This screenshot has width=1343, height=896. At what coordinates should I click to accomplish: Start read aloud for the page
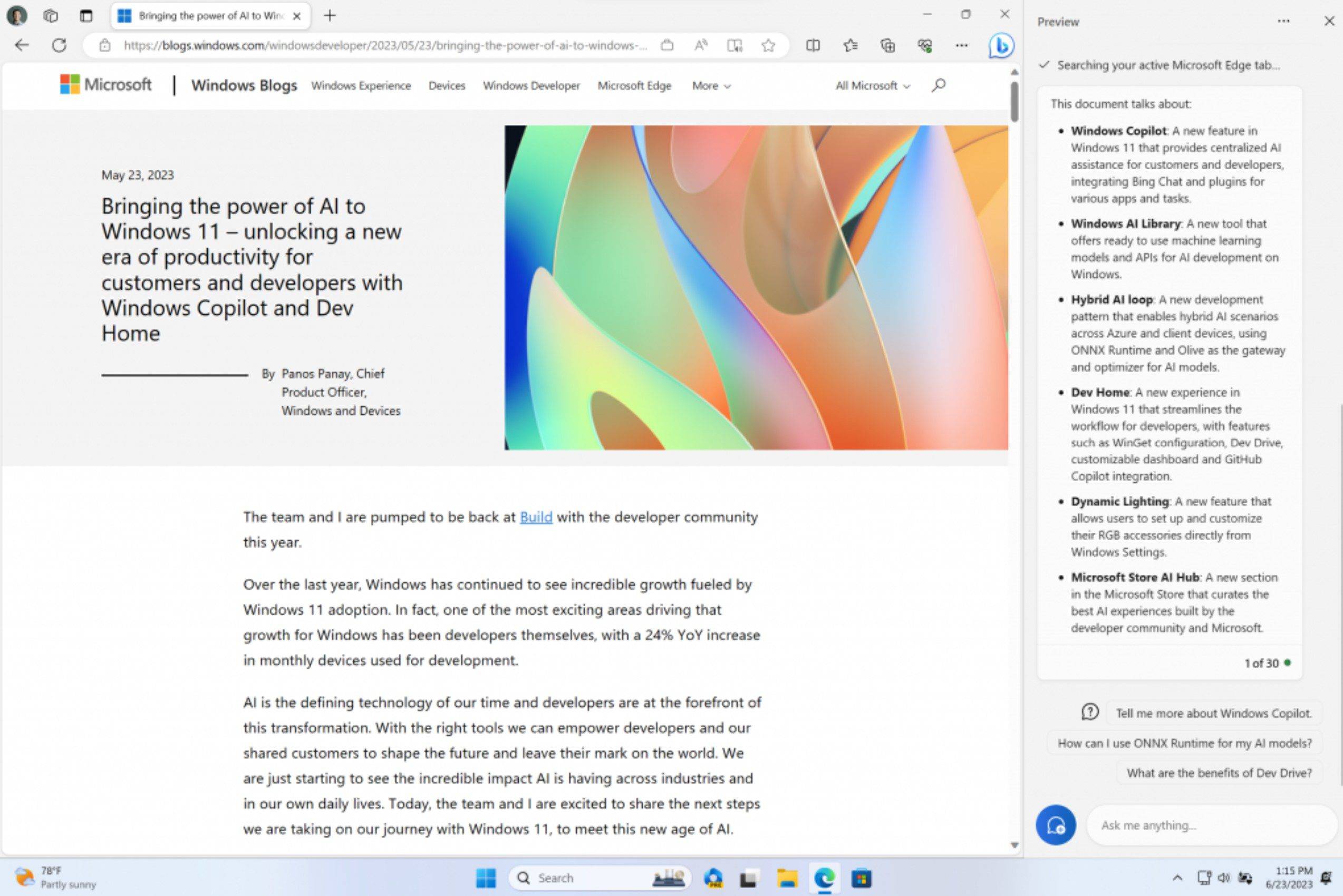700,46
